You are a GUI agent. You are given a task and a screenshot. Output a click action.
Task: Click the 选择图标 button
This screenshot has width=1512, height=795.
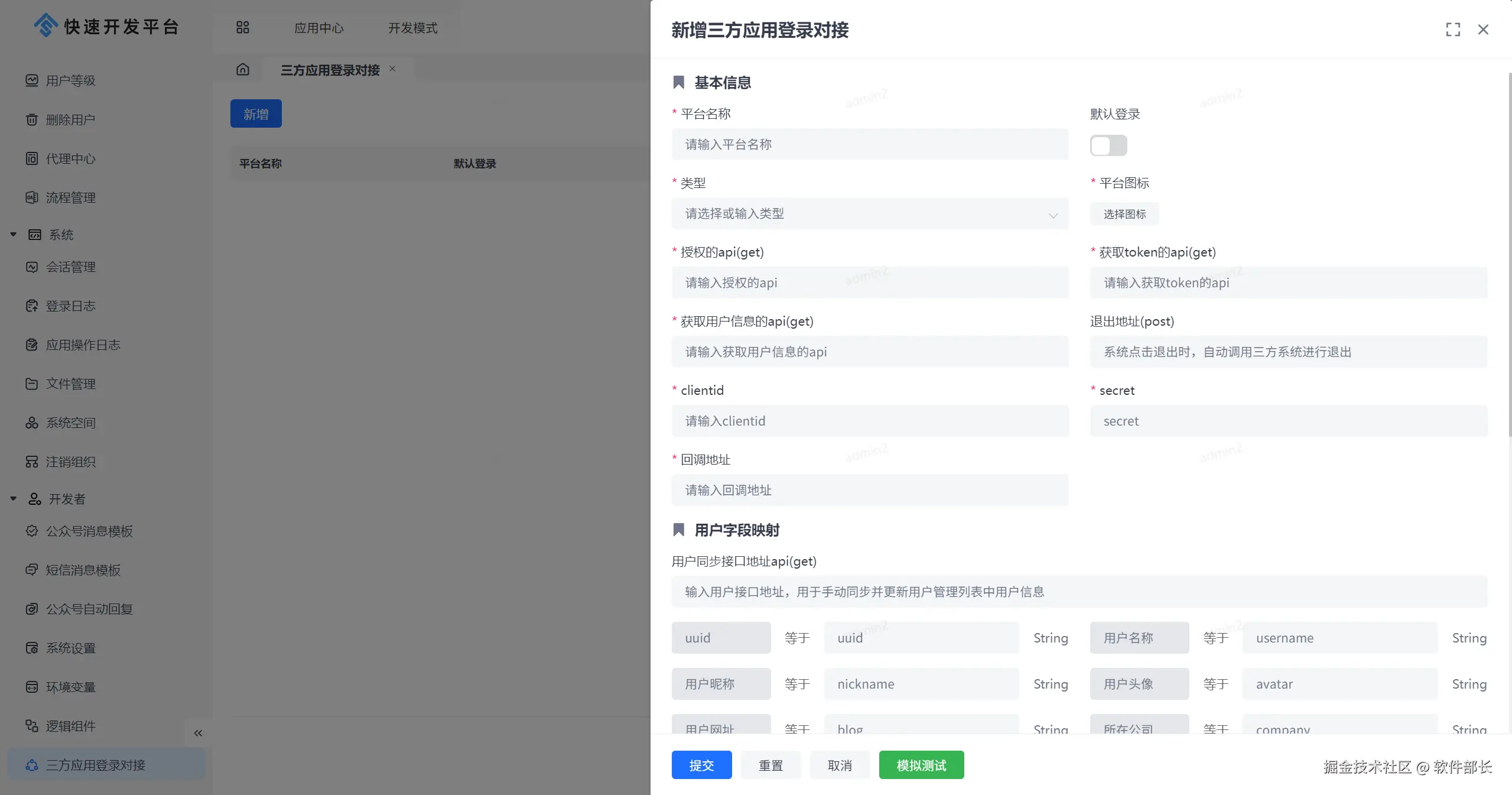click(x=1124, y=214)
